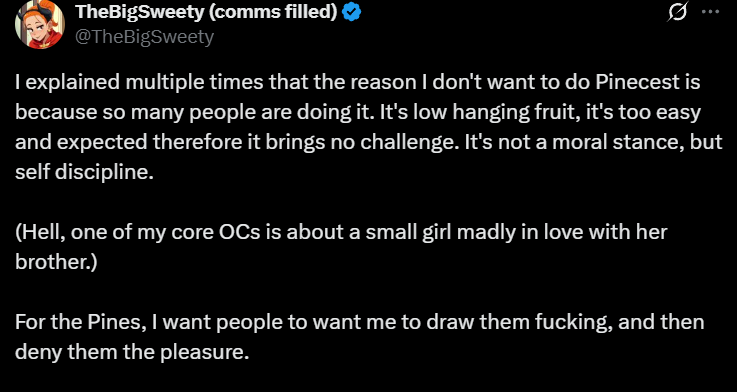Select the post's first line starting "I explained"
Image resolution: width=737 pixels, height=392 pixels.
(358, 83)
